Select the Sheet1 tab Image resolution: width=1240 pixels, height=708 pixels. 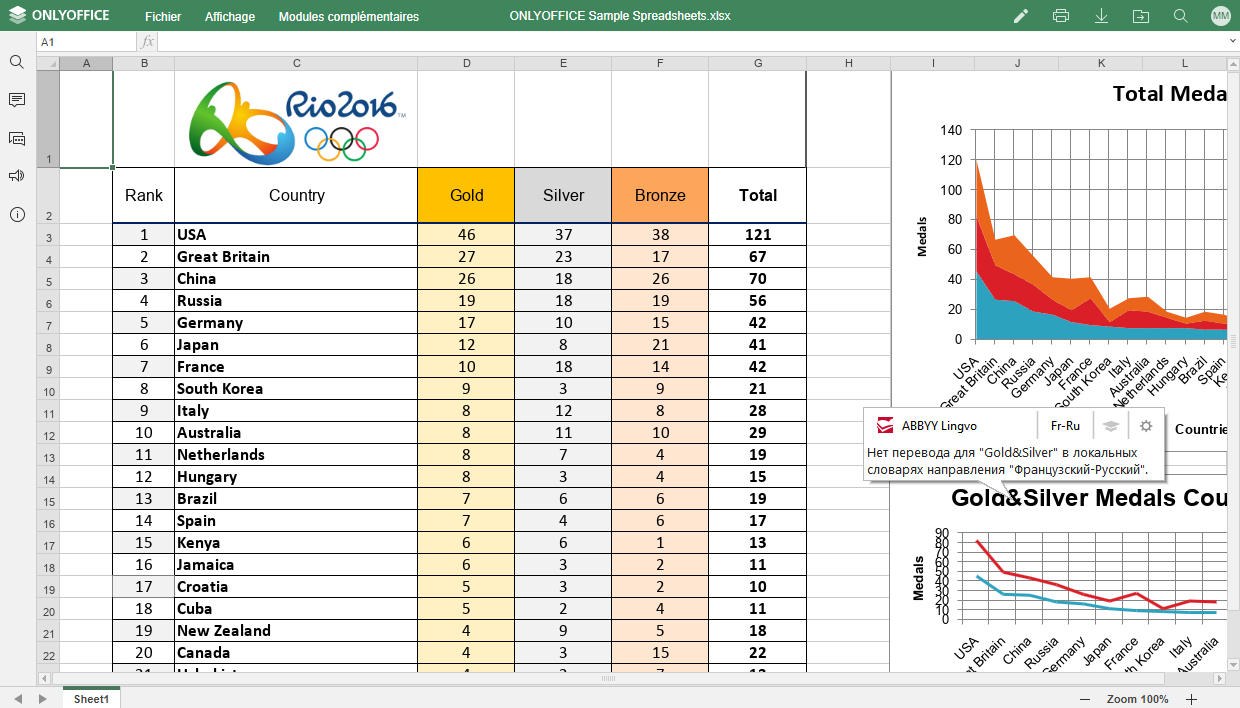[91, 699]
